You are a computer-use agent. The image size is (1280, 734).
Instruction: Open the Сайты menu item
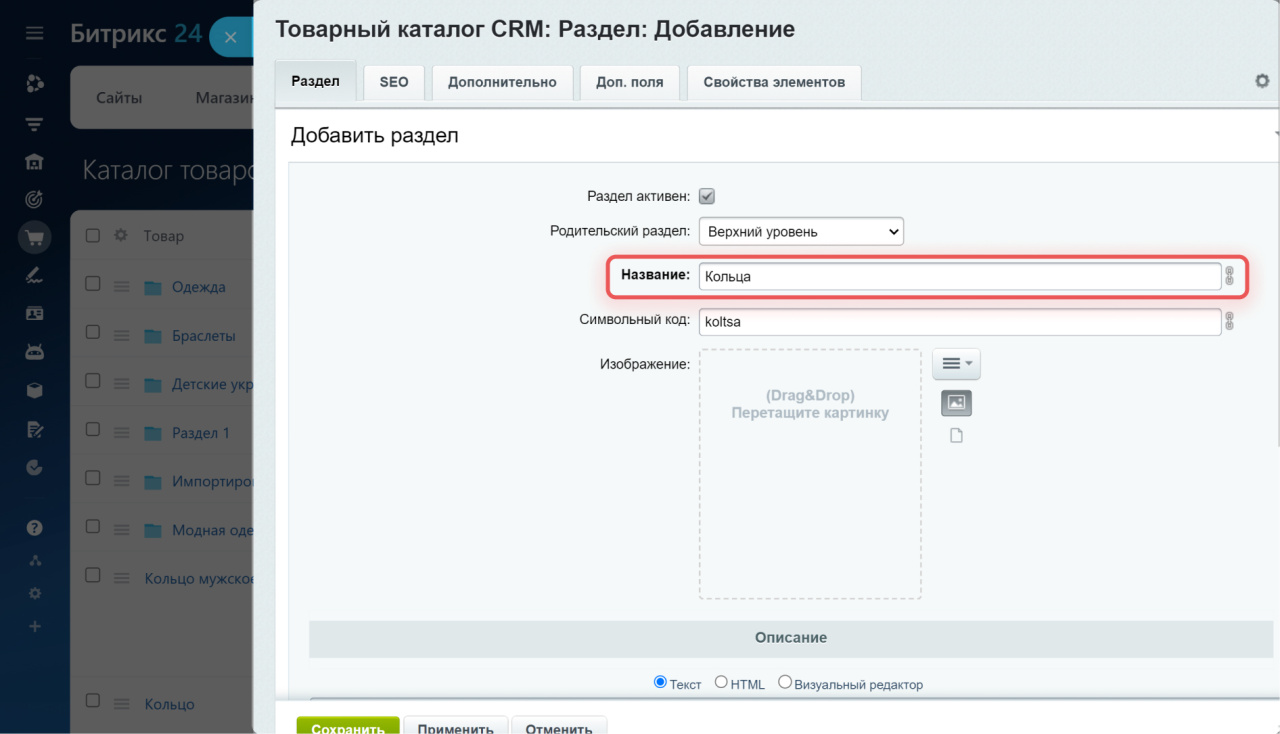[119, 97]
